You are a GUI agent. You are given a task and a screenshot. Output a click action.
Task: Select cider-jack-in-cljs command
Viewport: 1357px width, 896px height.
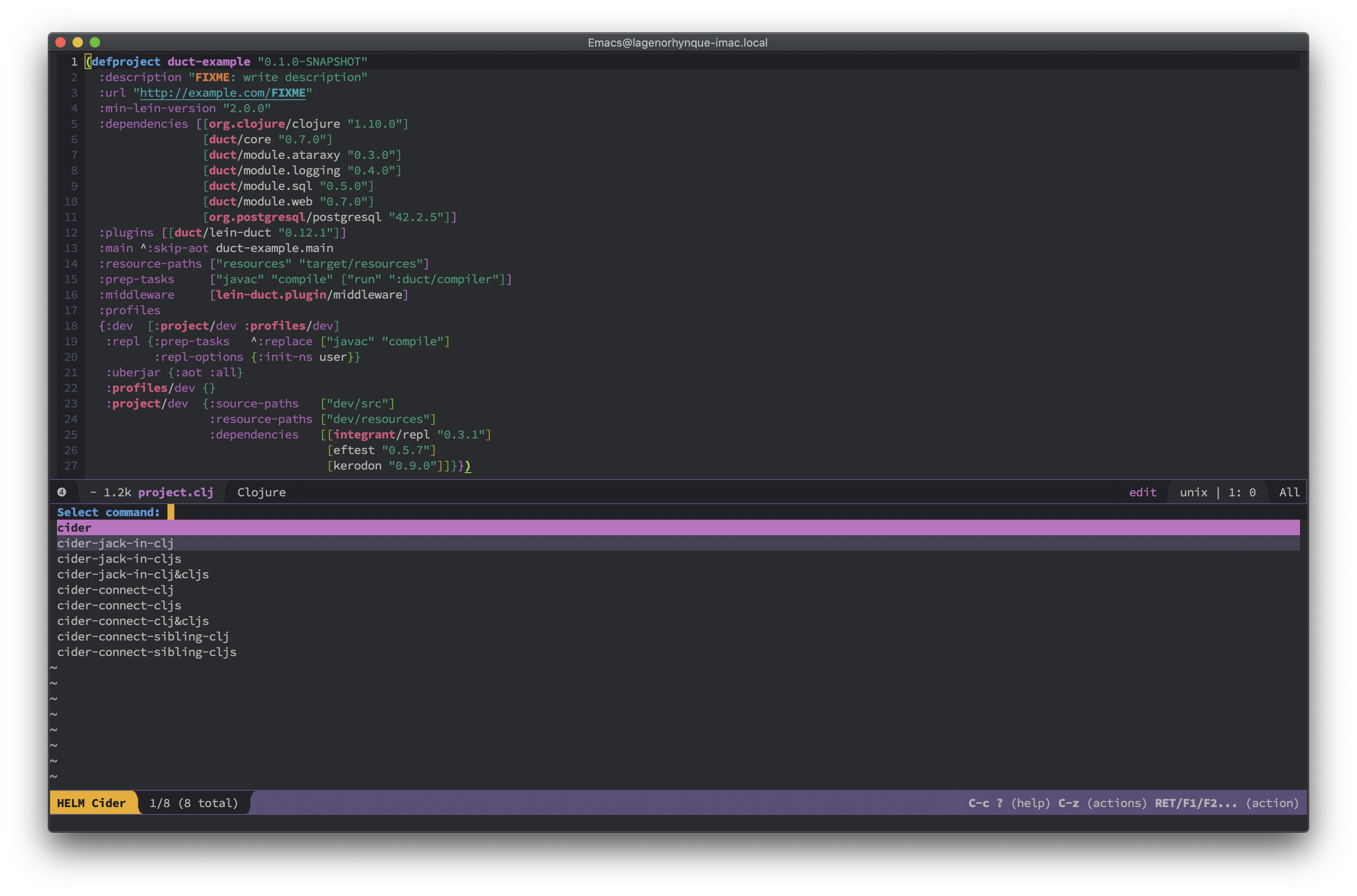click(119, 559)
